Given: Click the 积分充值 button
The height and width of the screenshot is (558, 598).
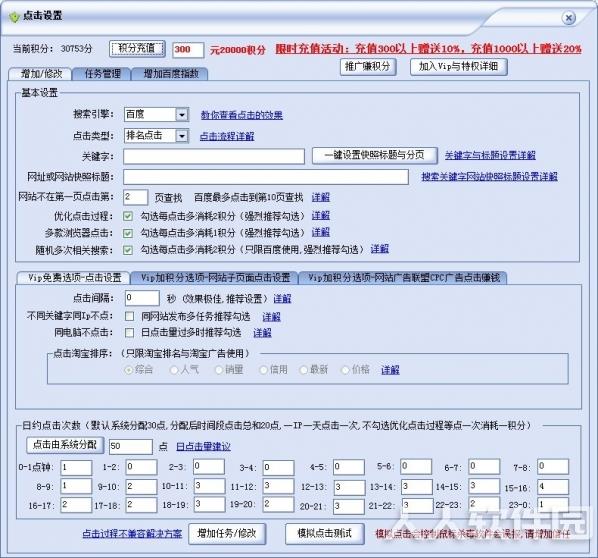Looking at the screenshot, I should click(137, 49).
